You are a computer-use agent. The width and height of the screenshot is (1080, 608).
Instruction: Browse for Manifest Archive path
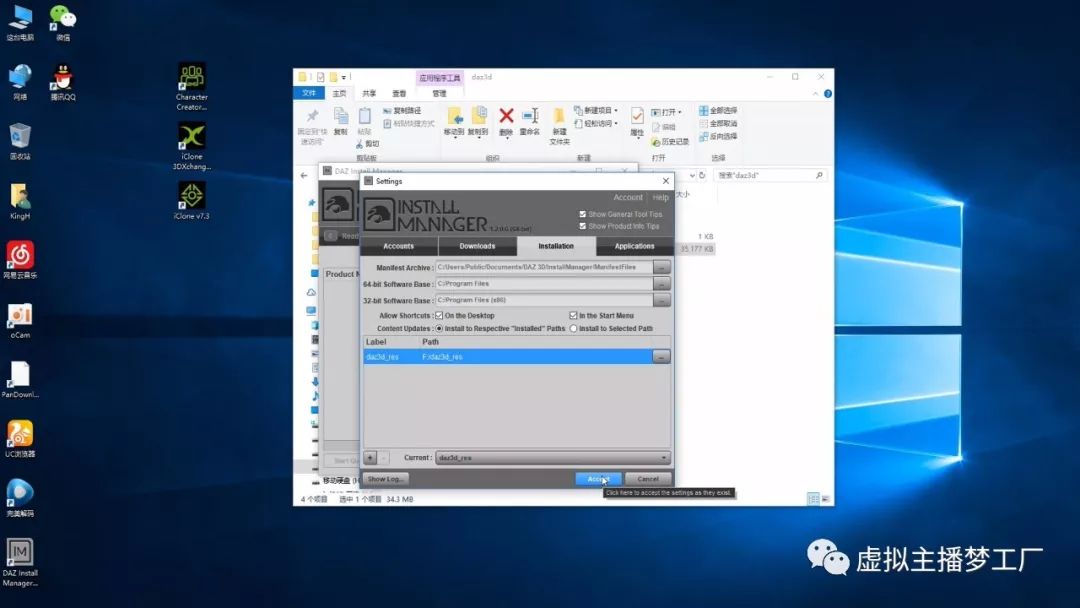pyautogui.click(x=661, y=267)
